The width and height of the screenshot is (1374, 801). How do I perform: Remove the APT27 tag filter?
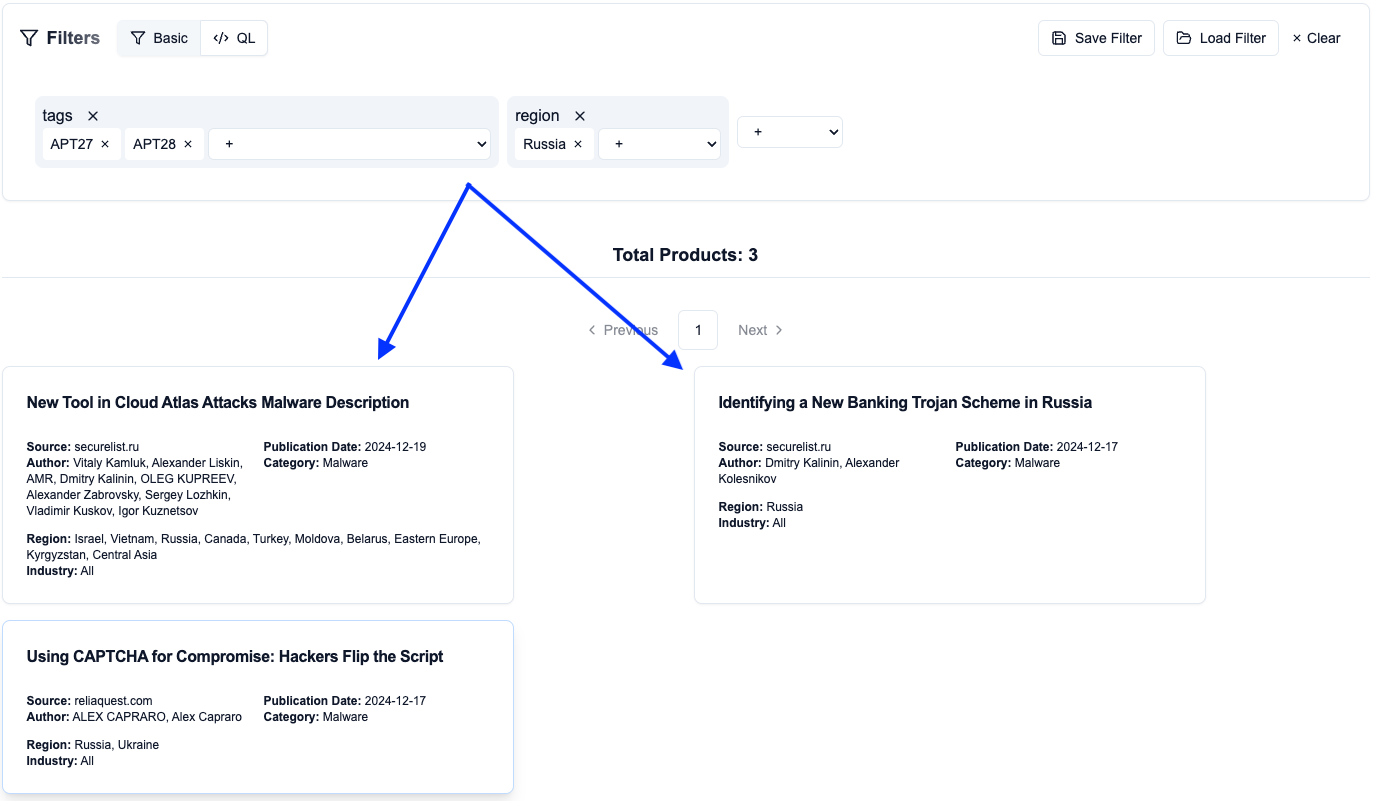(x=107, y=143)
